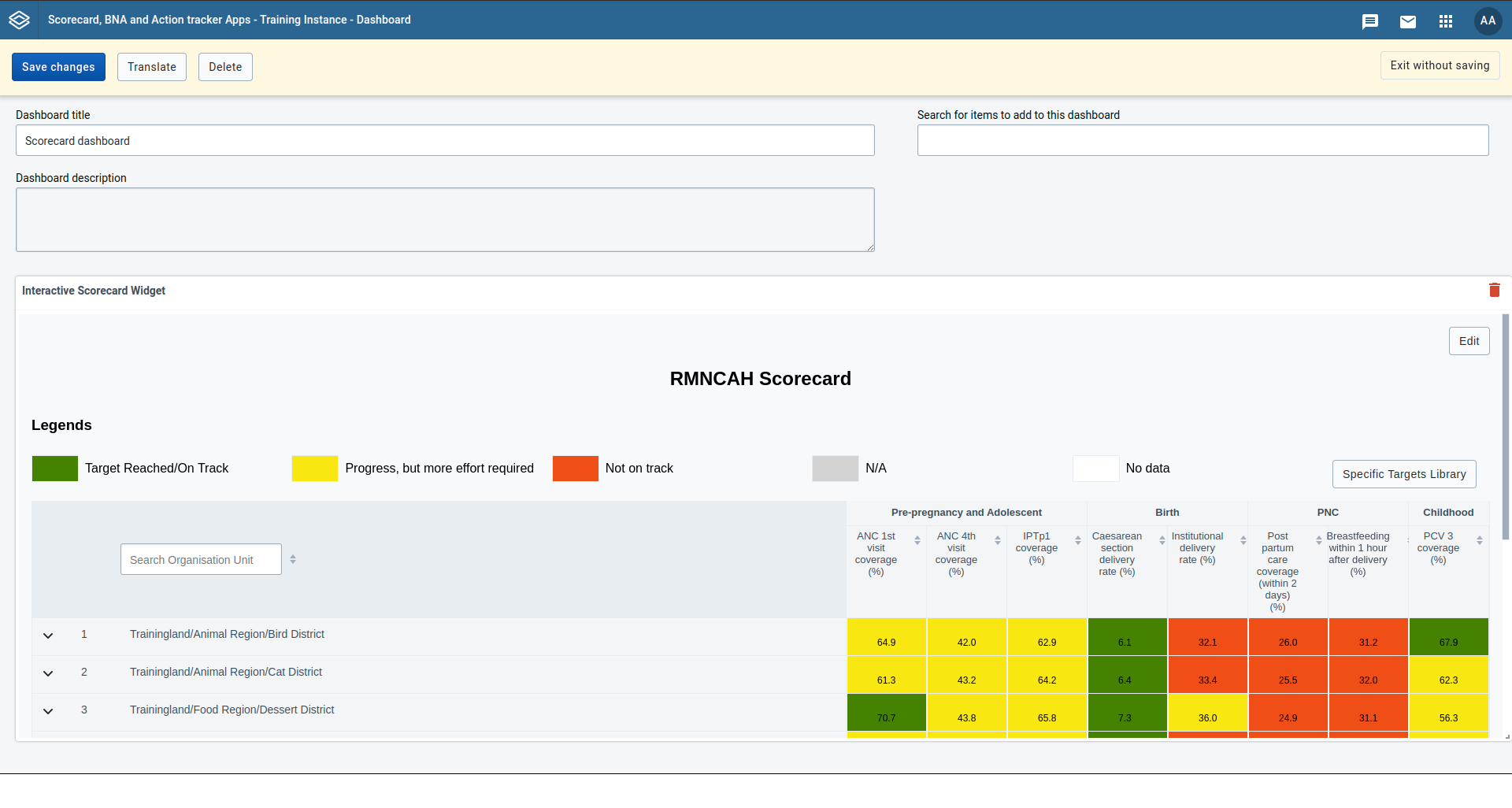This screenshot has height=808, width=1512.
Task: Click the Translate button
Action: [x=152, y=67]
